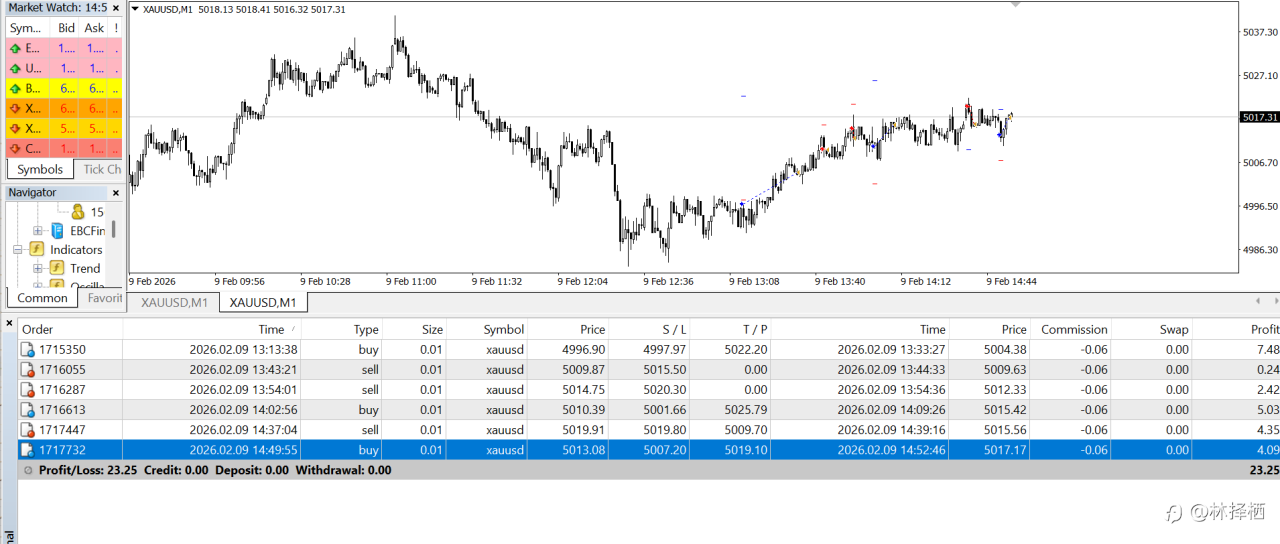Screen dimensions: 1280x544
Task: Click close price 5017.17 in highlighted row
Action: tap(1006, 450)
